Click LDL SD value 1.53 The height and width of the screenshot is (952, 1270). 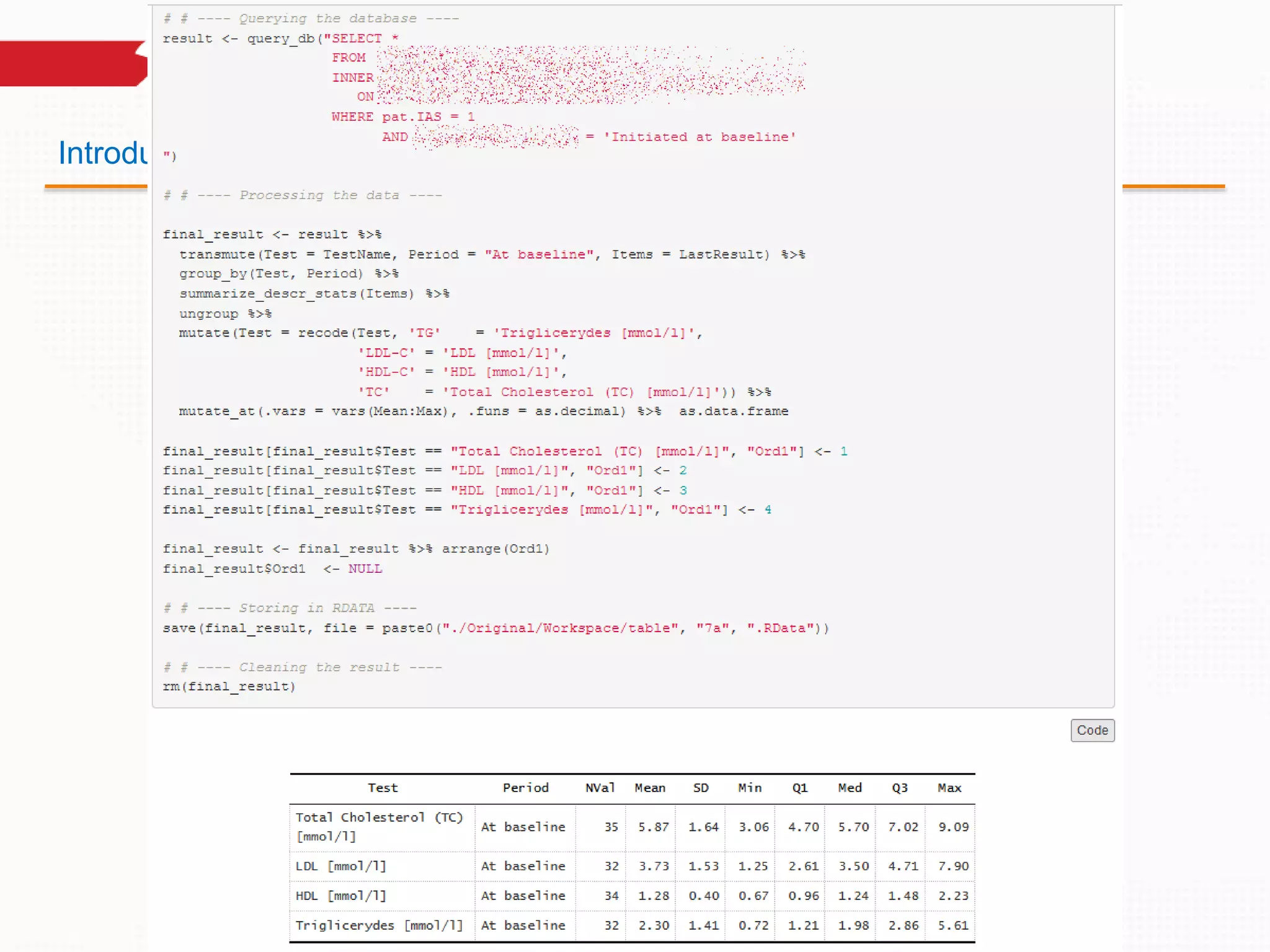click(x=703, y=866)
